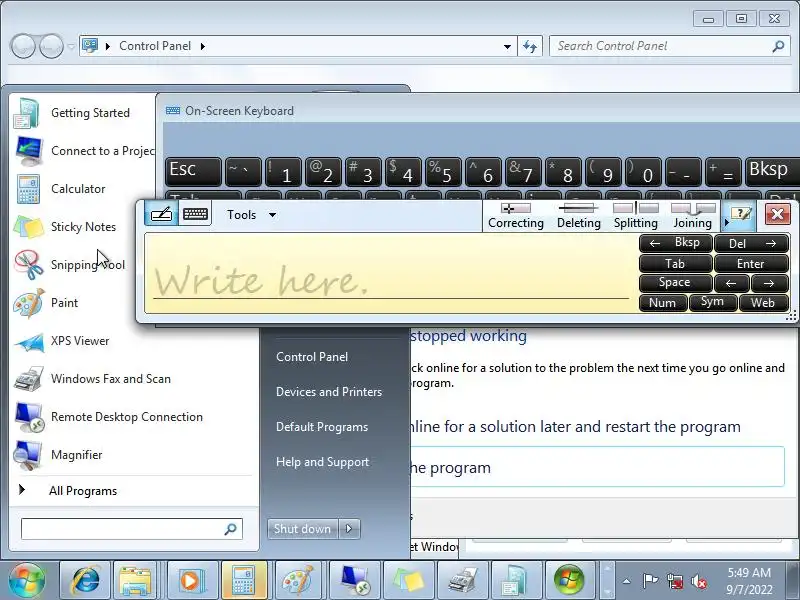This screenshot has height=600, width=800.
Task: Click Bksp key on On-Screen Keyboard
Action: [x=771, y=171]
